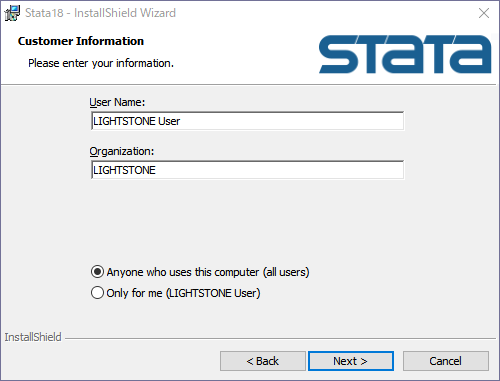Click the 'Customer Information' heading

coord(81,41)
